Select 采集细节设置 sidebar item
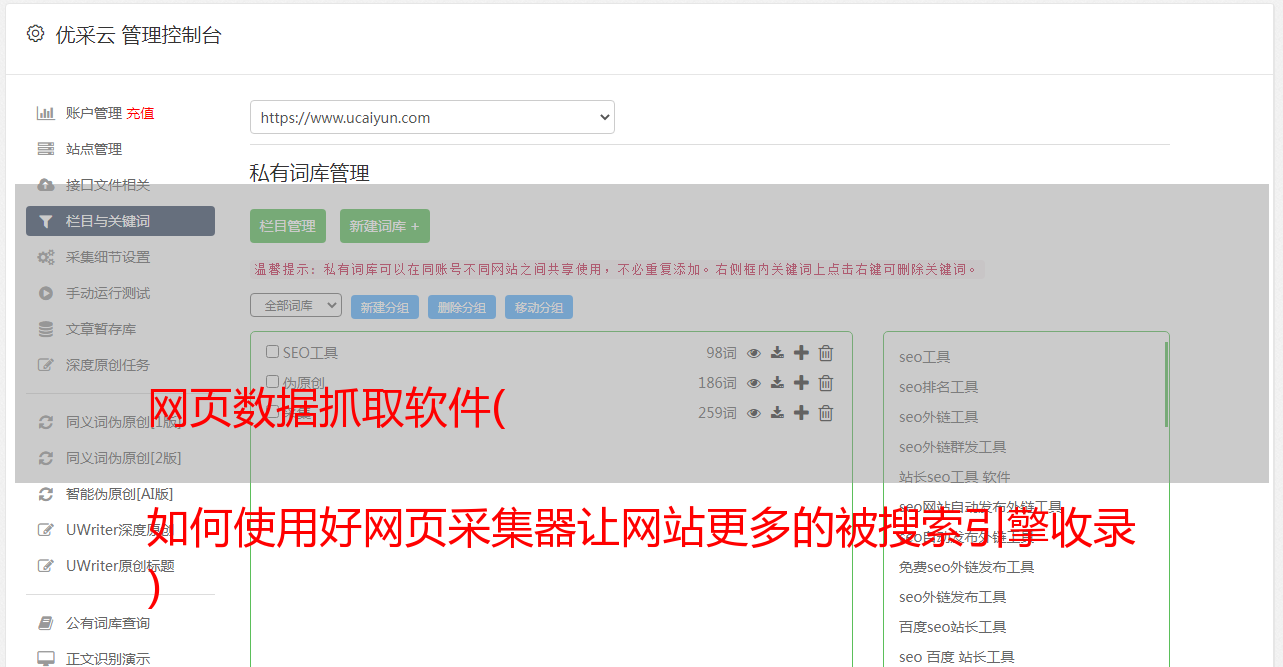The image size is (1283, 667). click(107, 257)
